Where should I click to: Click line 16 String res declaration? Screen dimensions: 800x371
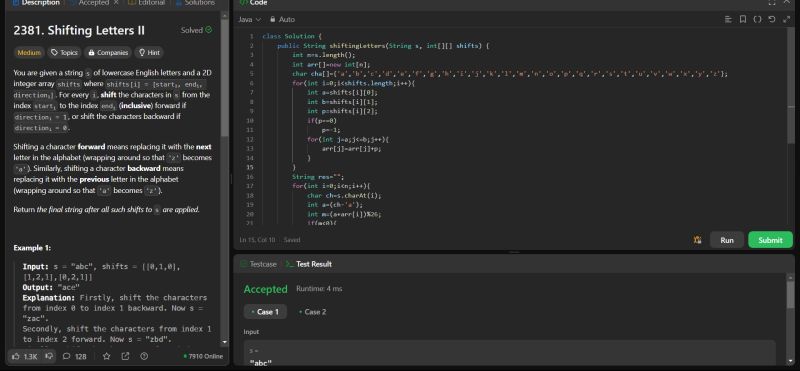coord(318,177)
